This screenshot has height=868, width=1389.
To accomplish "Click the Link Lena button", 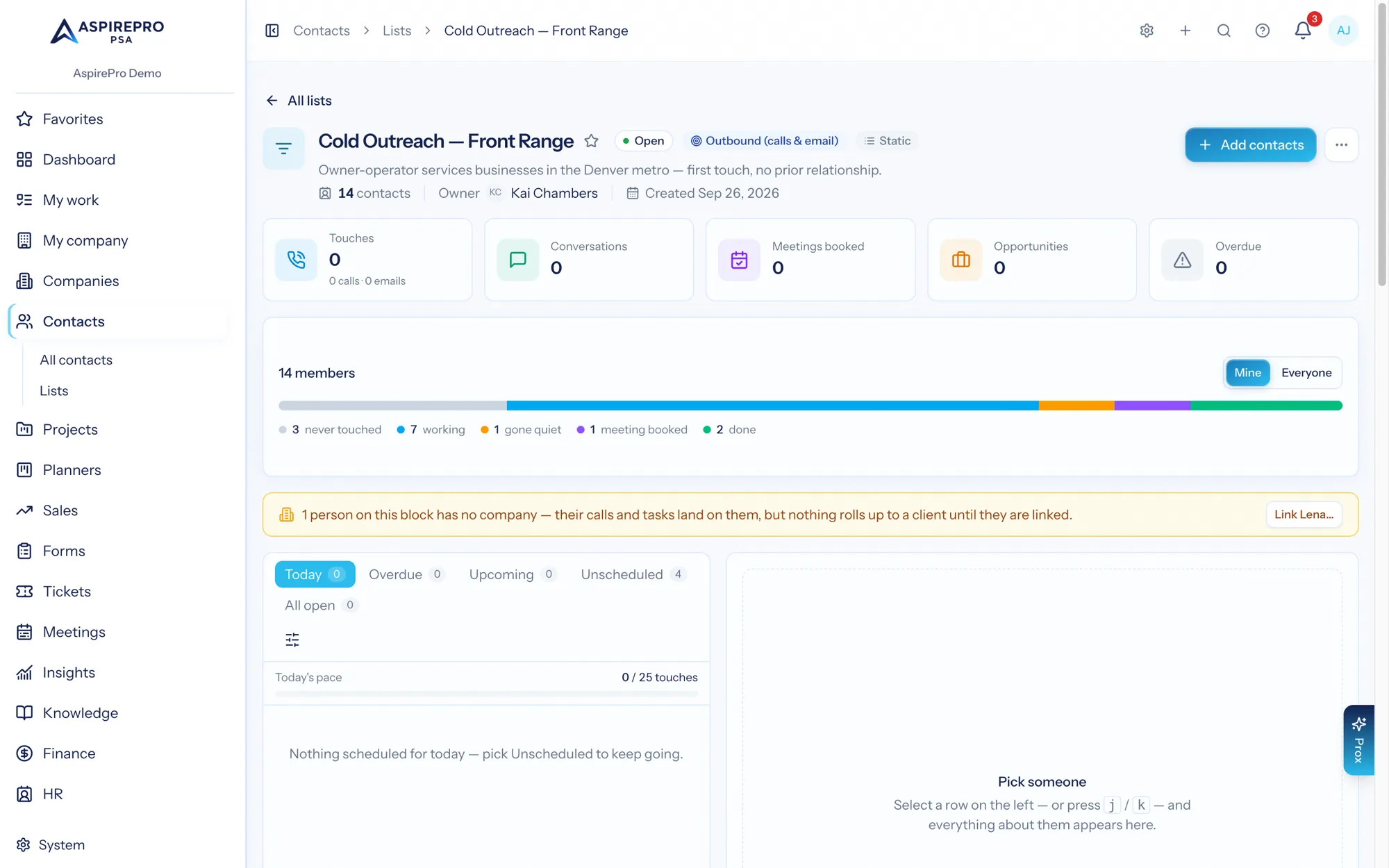I will (x=1304, y=515).
